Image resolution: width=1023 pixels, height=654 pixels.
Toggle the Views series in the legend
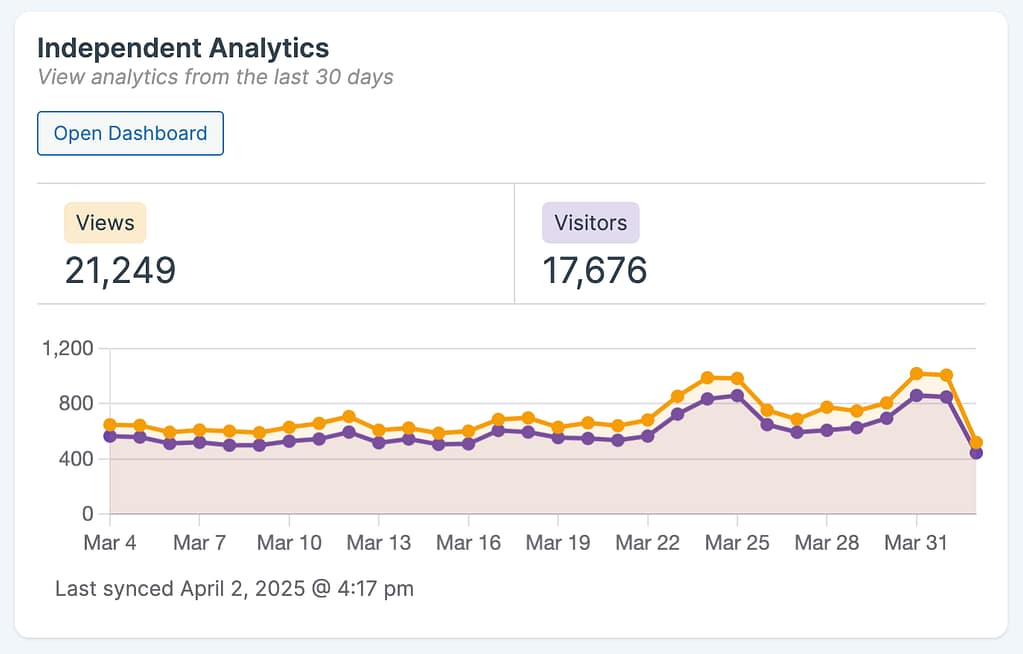[104, 223]
